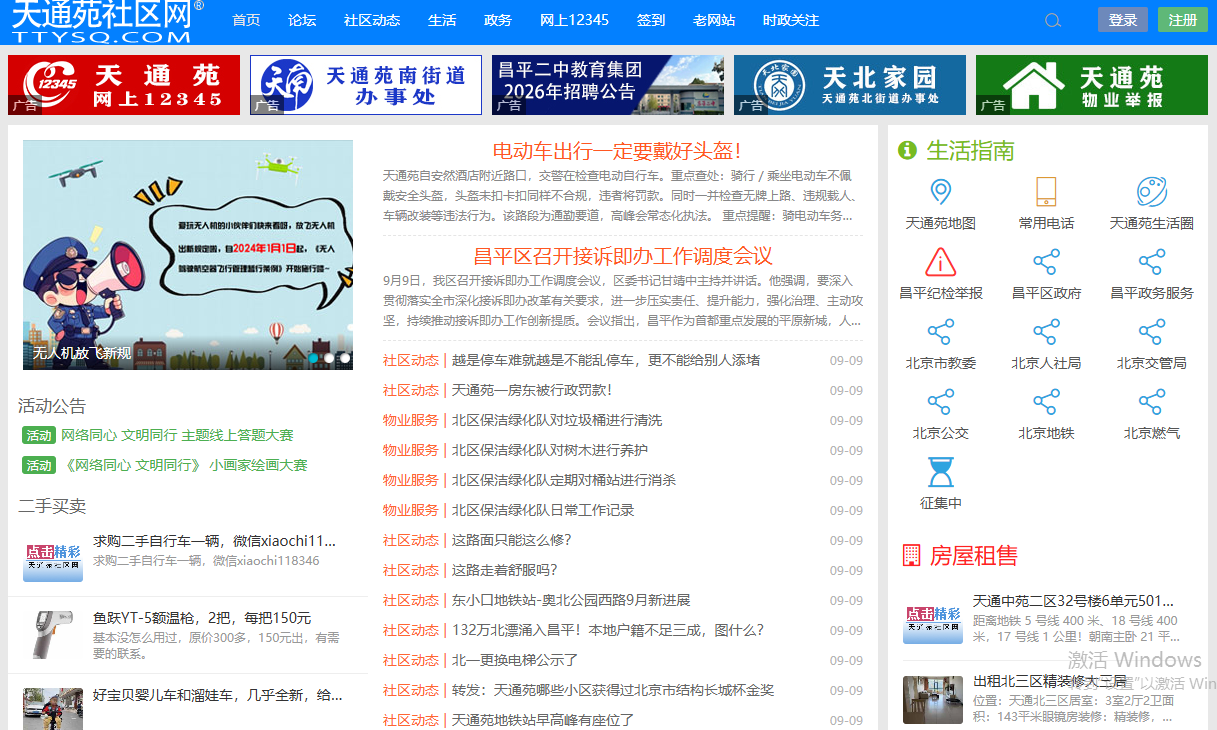This screenshot has width=1217, height=730.
Task: Open 社区动态 in the top navigation bar
Action: [372, 20]
